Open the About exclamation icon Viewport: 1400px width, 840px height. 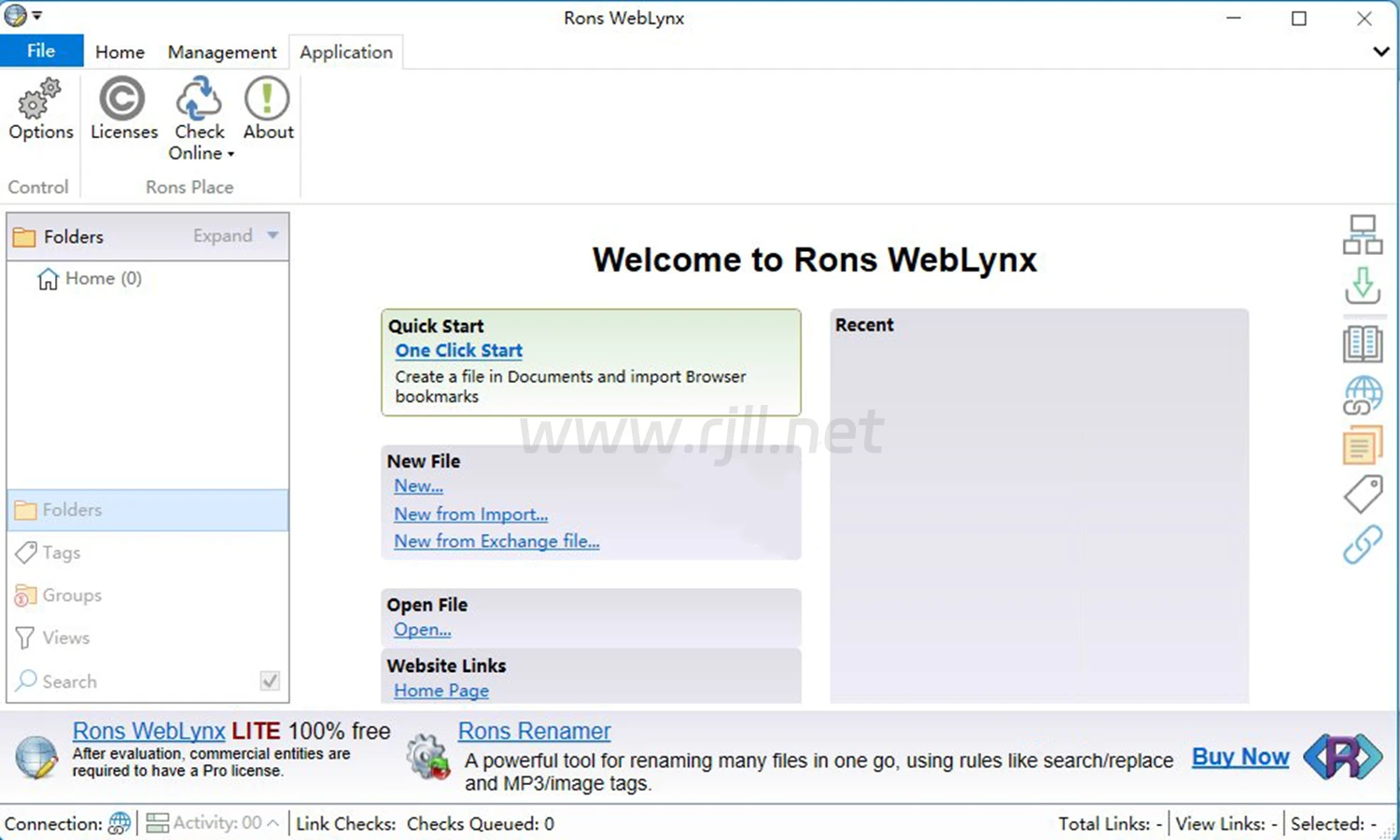coord(268,100)
